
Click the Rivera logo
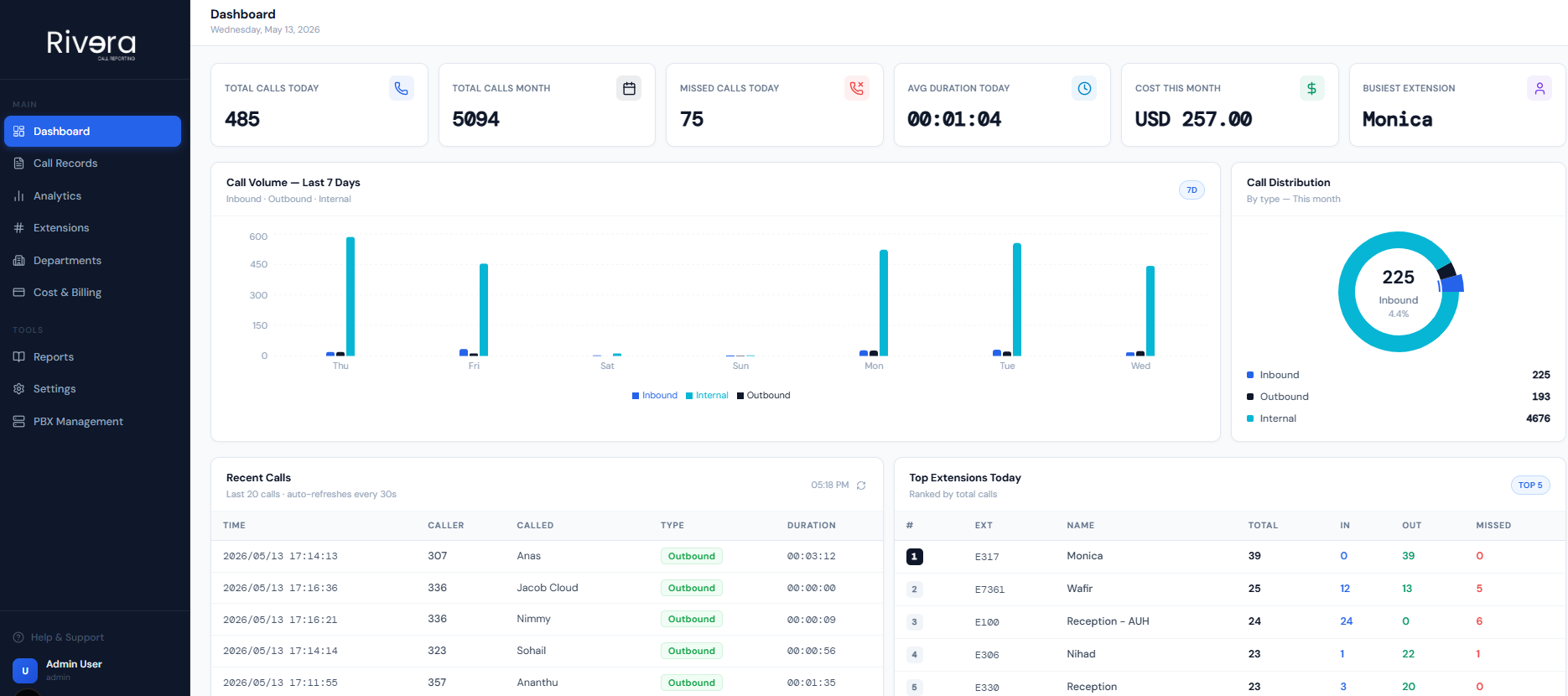click(91, 44)
